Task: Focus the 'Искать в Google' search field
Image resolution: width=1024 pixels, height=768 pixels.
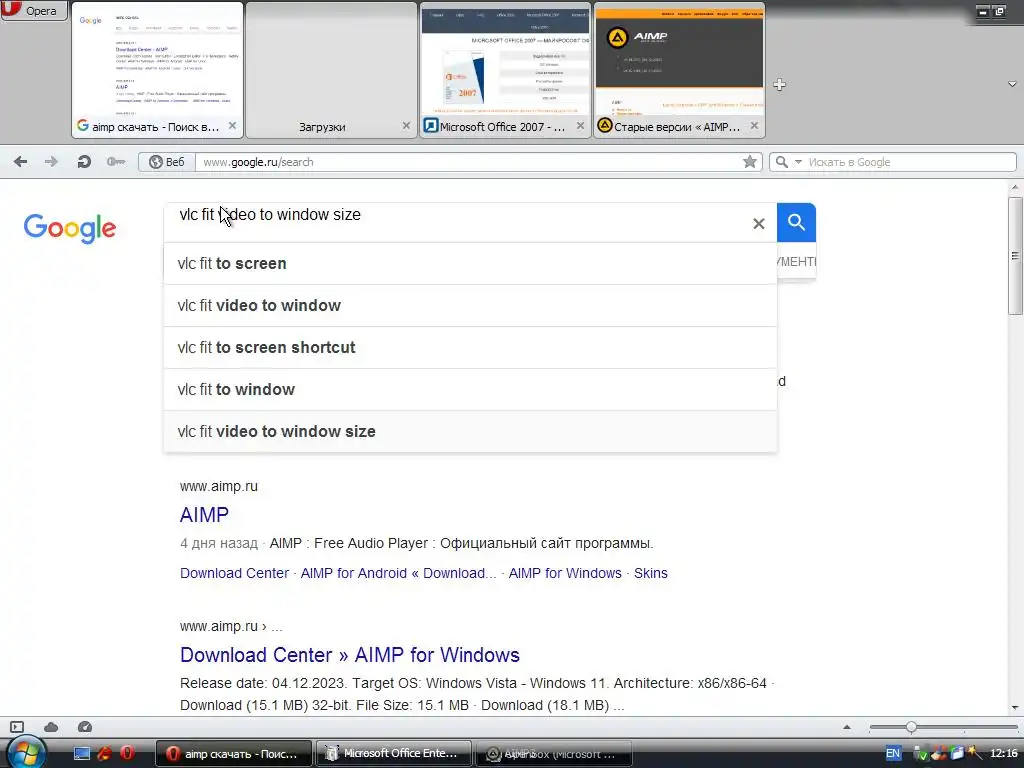Action: tap(910, 162)
